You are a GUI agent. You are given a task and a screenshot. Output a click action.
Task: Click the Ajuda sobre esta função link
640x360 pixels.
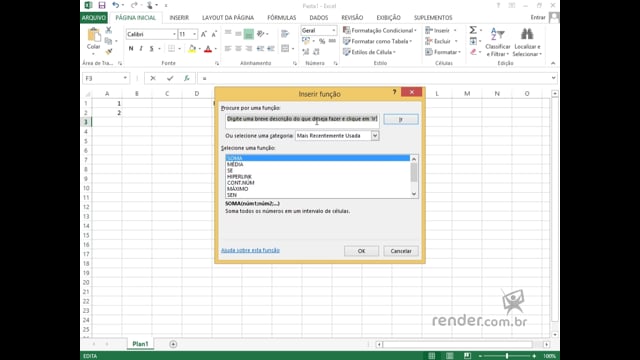250,250
